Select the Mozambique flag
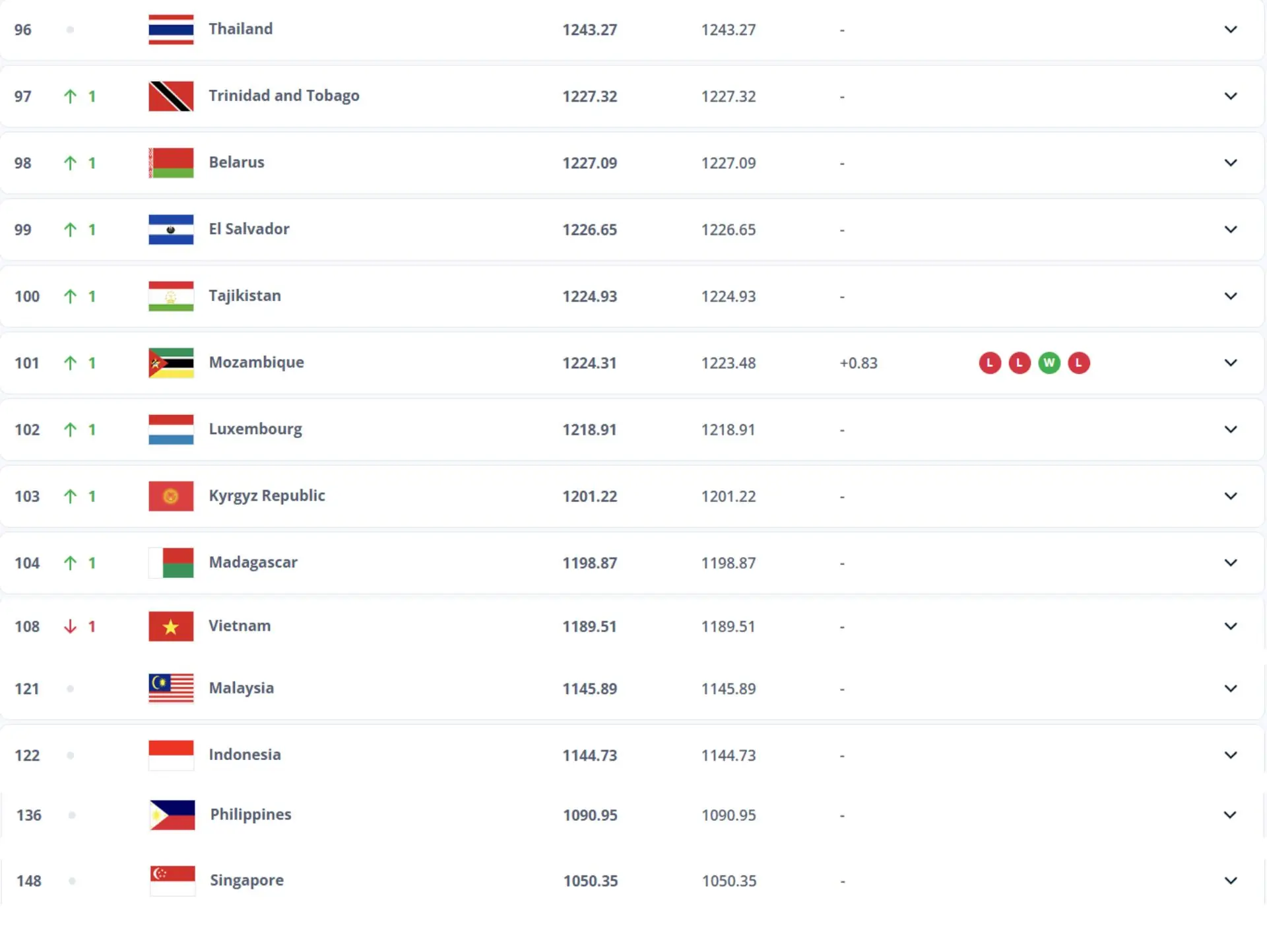The image size is (1267, 952). click(170, 363)
